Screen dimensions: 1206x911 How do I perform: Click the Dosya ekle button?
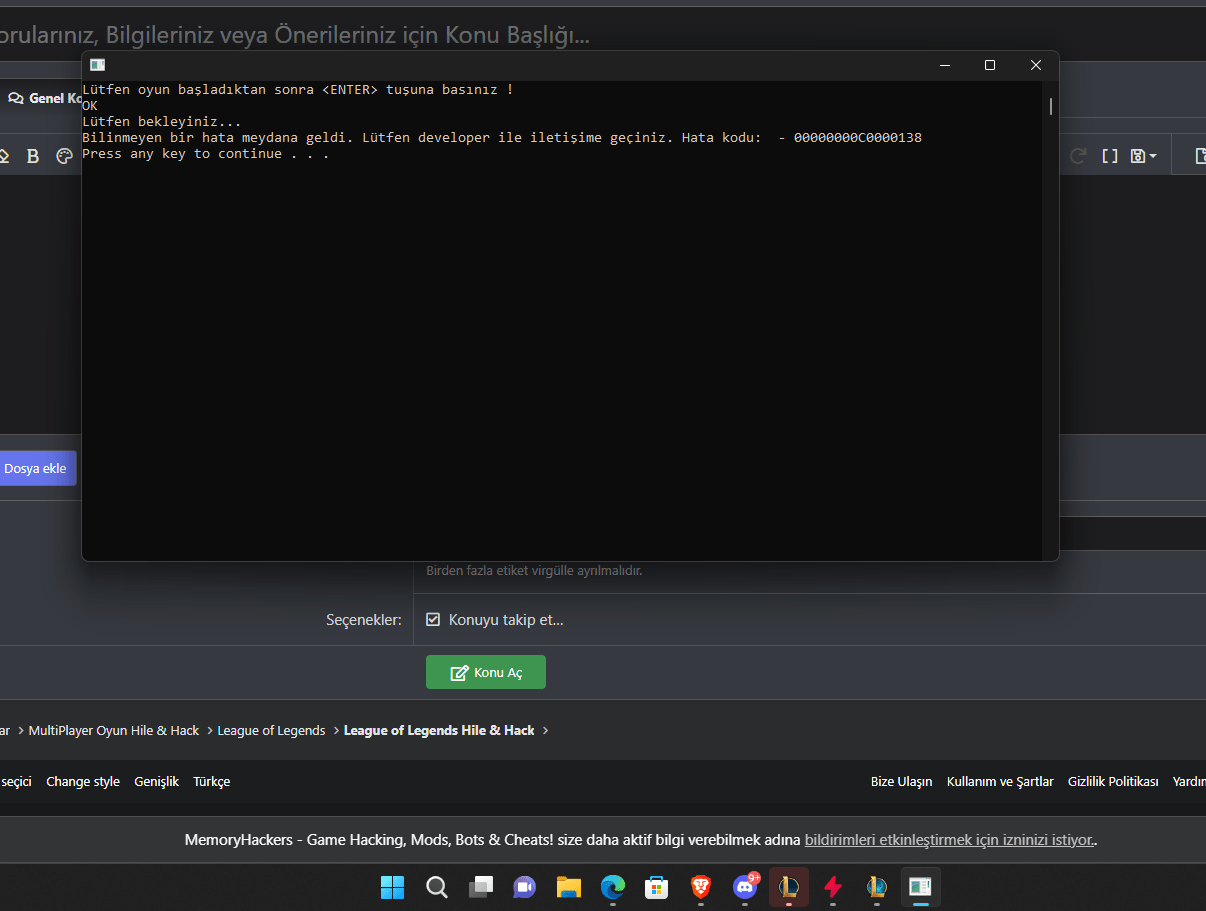pyautogui.click(x=36, y=468)
